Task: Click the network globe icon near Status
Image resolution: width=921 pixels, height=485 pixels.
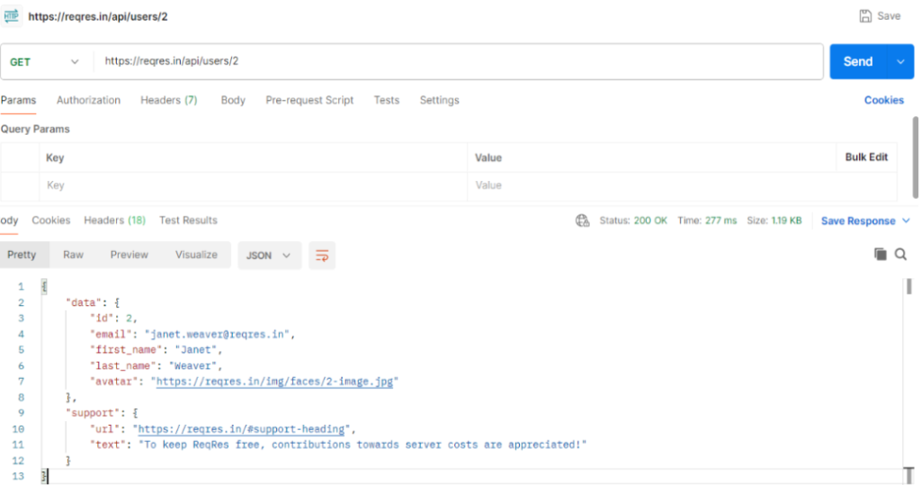Action: (583, 221)
